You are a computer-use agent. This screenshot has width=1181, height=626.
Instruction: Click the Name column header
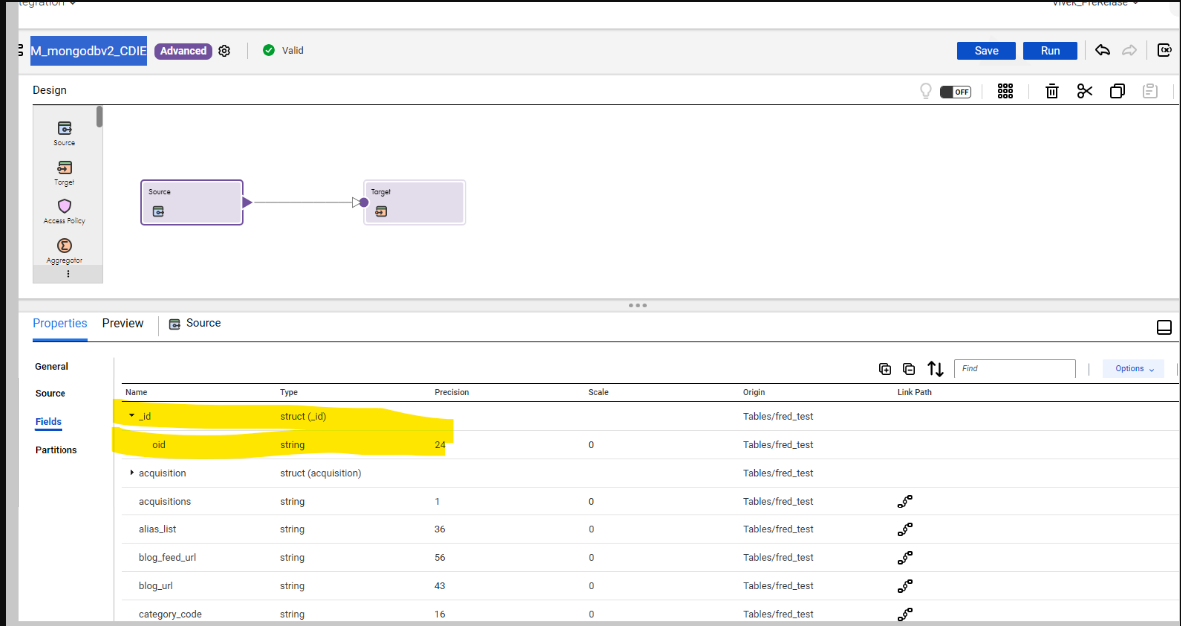tap(136, 392)
